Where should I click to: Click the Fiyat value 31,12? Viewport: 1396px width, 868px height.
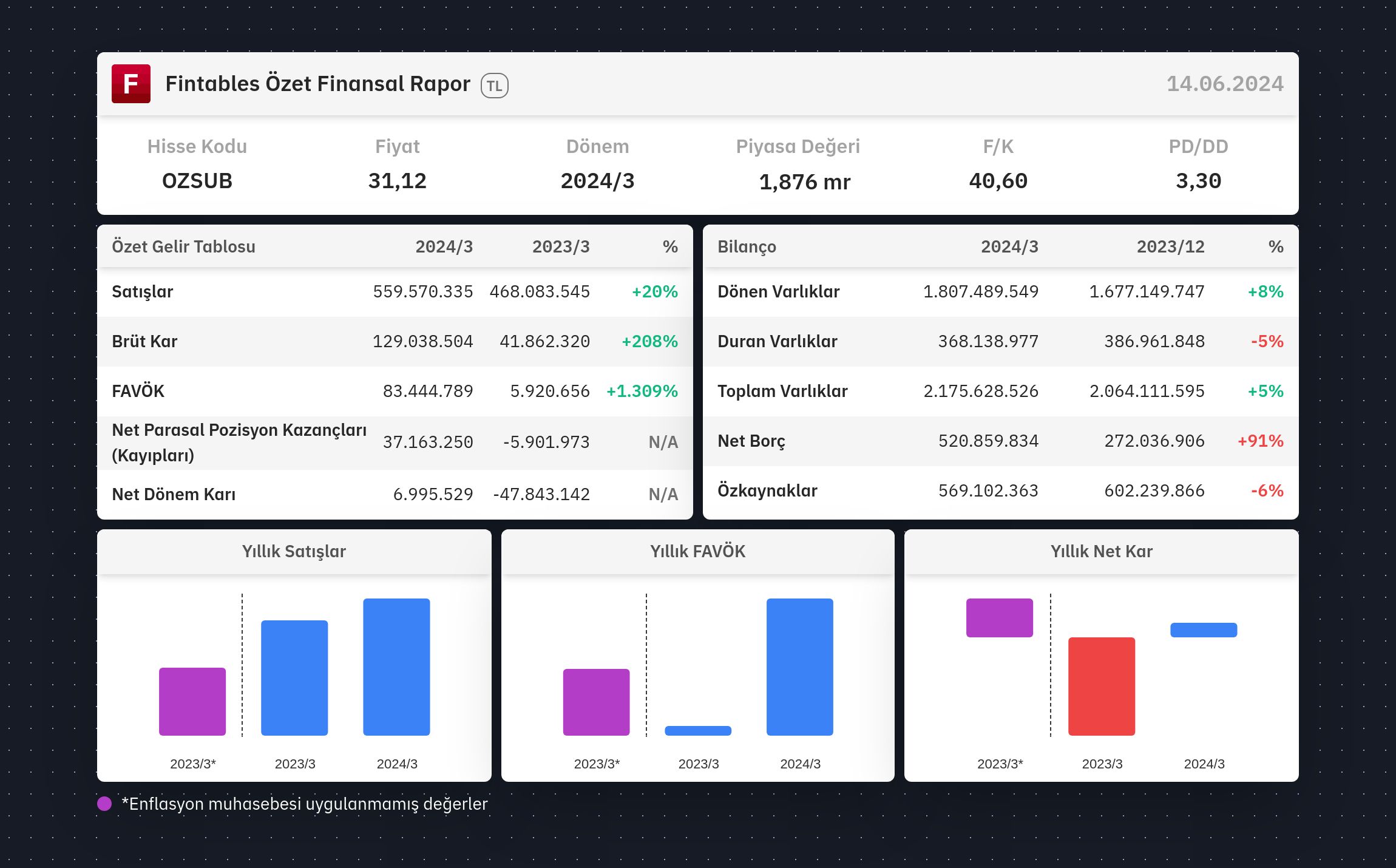pos(398,181)
